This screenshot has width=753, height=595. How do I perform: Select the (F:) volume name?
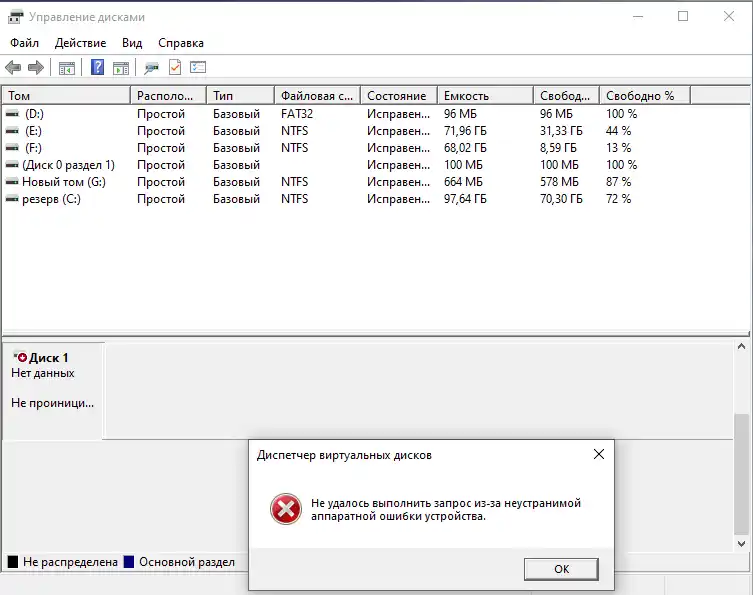[x=33, y=147]
